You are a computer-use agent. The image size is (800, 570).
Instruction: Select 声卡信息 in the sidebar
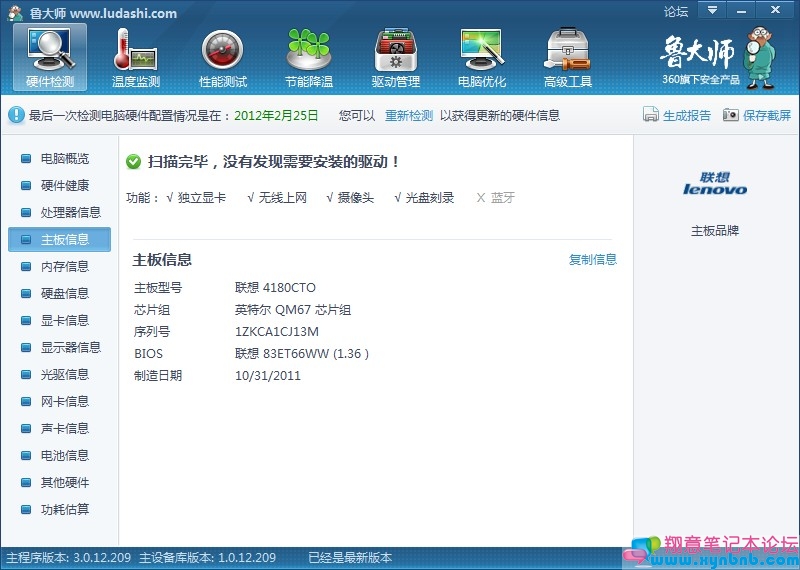point(59,429)
